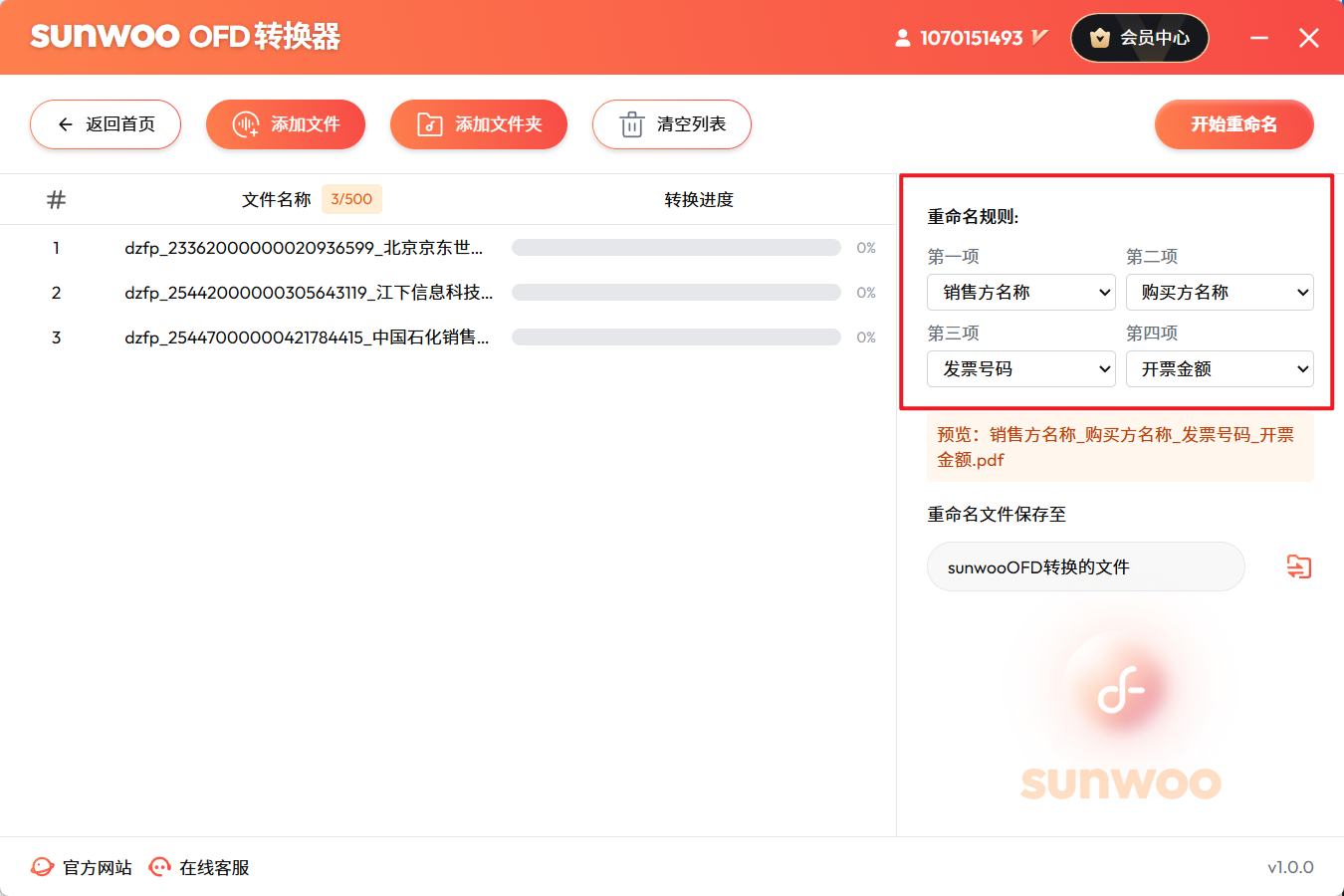Minimize the SUNWOO OFD window
Screen dimensions: 1344x896
1259,38
